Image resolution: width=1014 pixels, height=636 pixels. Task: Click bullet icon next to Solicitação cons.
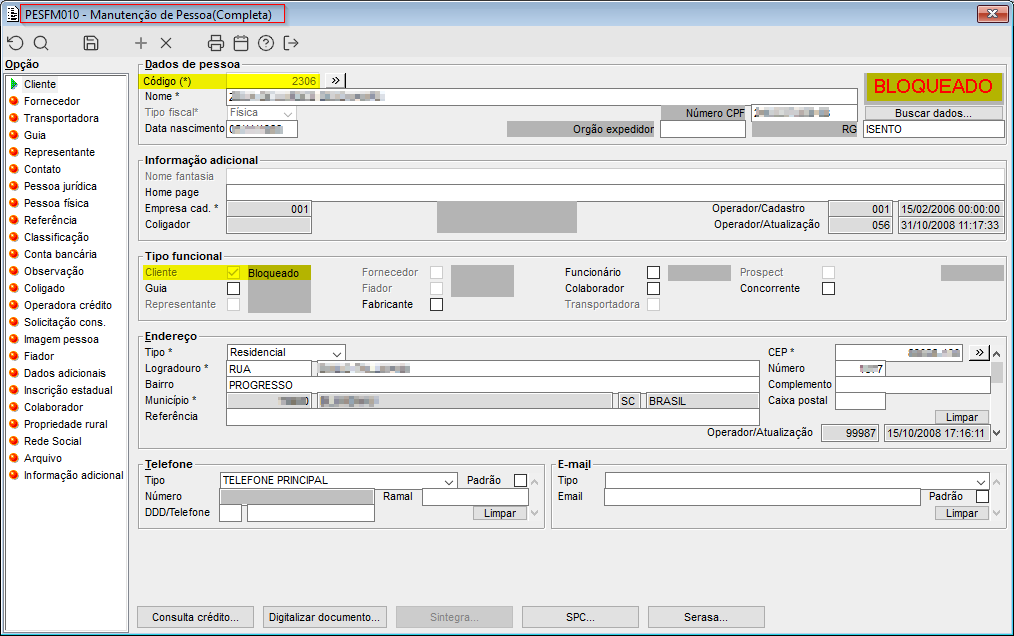coord(14,322)
